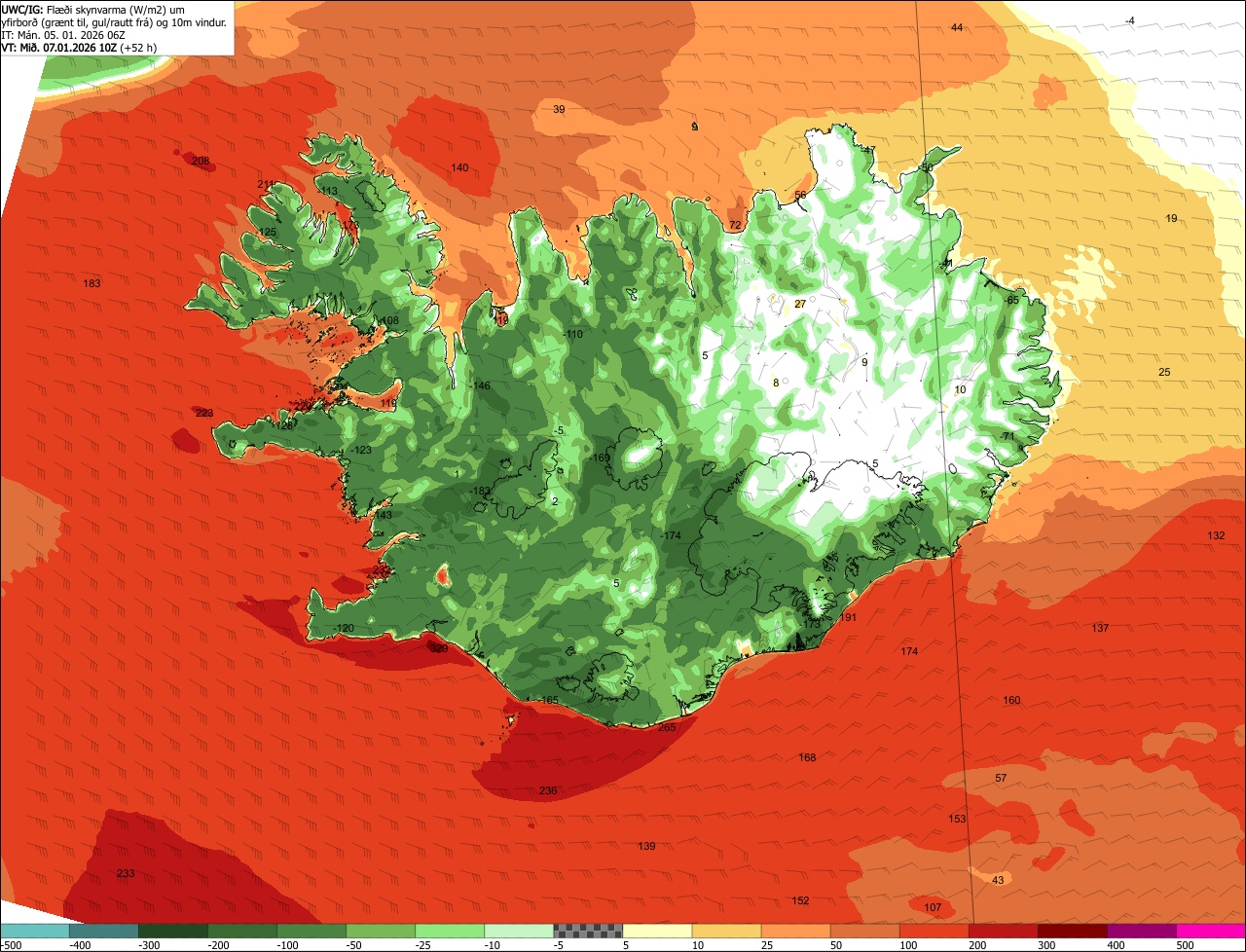This screenshot has width=1246, height=952.
Task: Select the red-orange 100 to 200 legend swatch
Action: (x=934, y=931)
